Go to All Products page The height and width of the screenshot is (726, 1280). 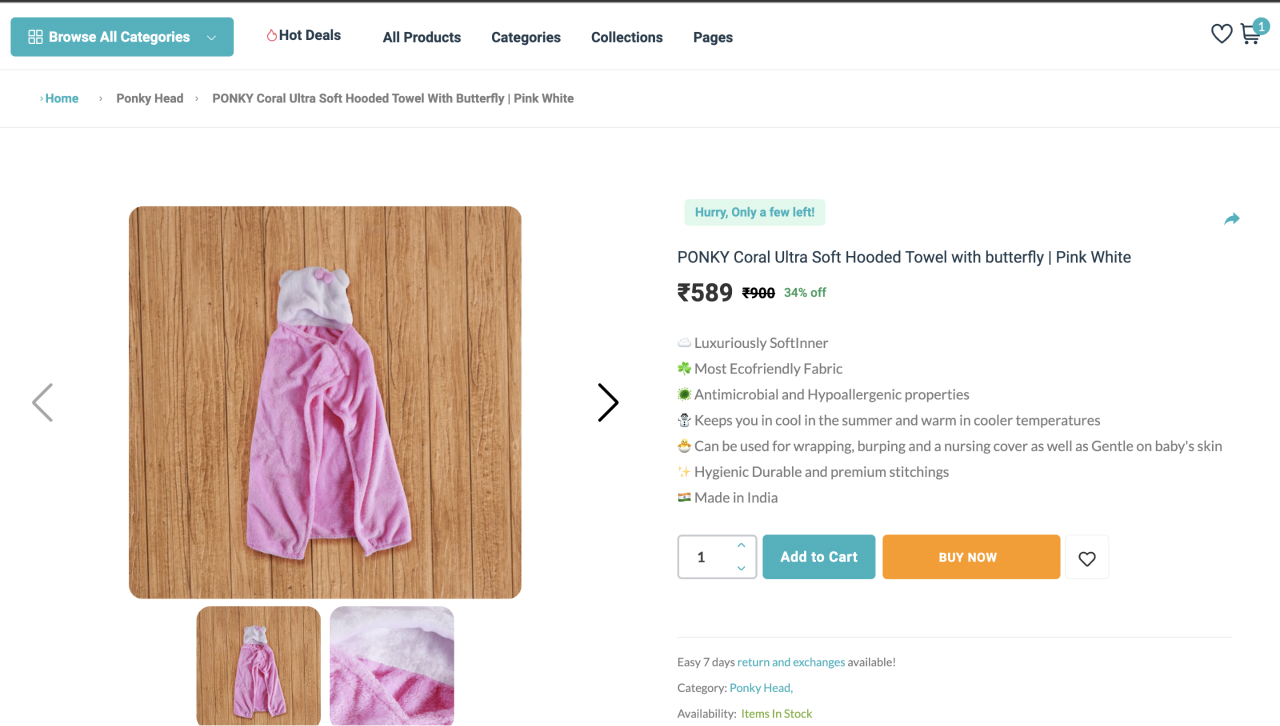[422, 37]
